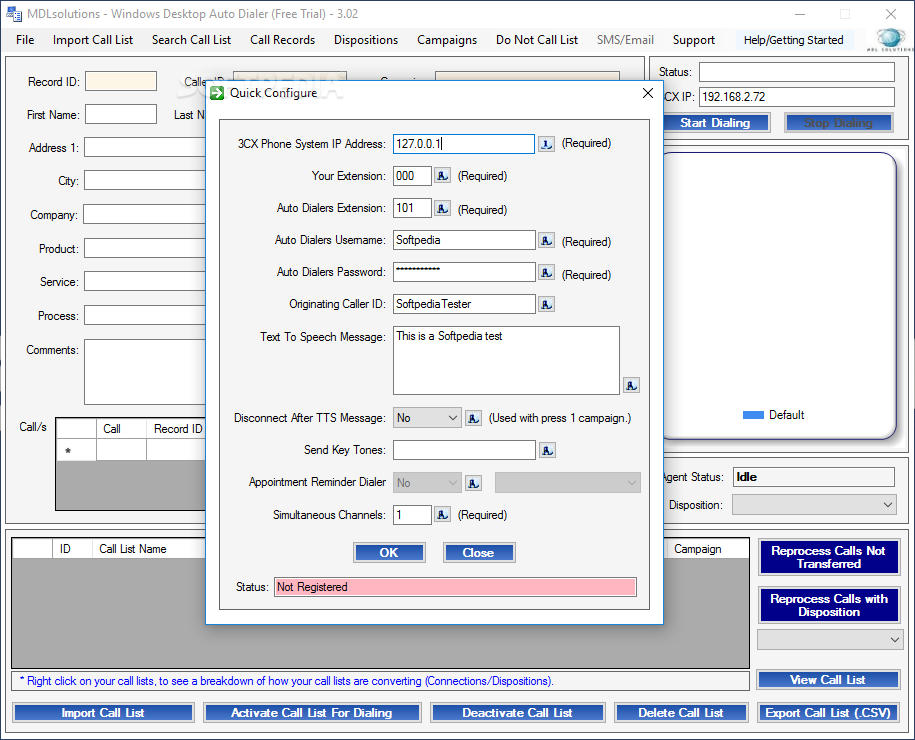Open Help/Getting Started menu

click(794, 40)
